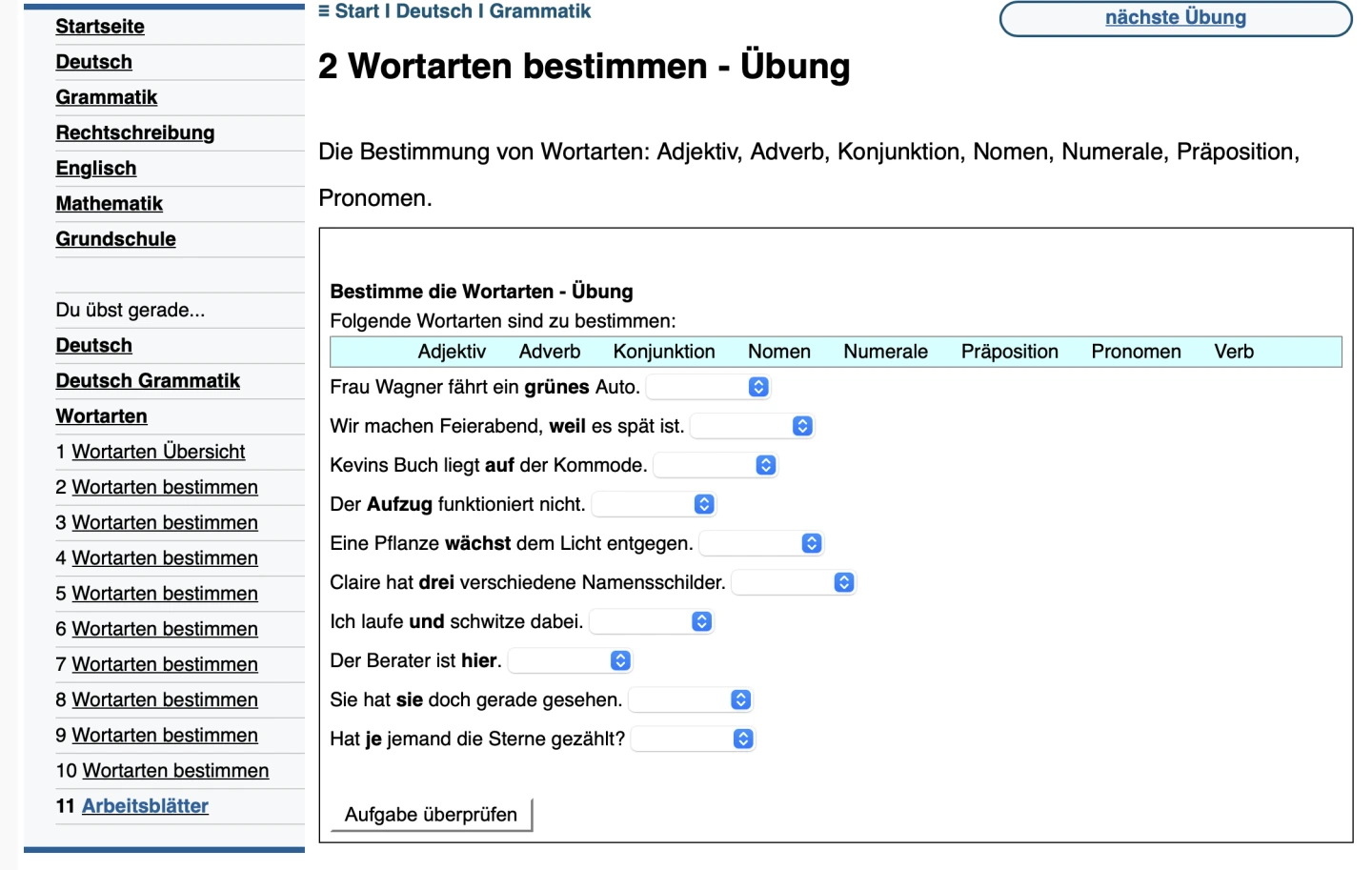This screenshot has height=870, width=1372.
Task: Navigate to 'Mathematik' in the sidebar
Action: (x=109, y=203)
